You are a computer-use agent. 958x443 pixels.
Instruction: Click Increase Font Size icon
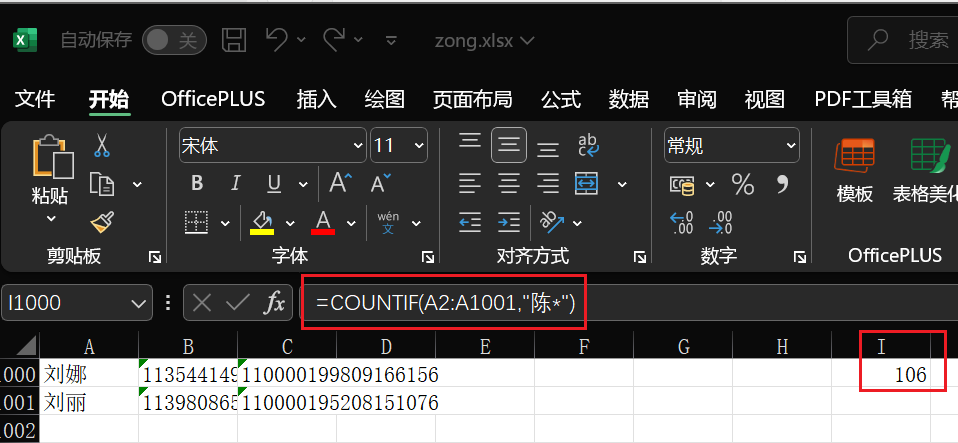tap(340, 184)
